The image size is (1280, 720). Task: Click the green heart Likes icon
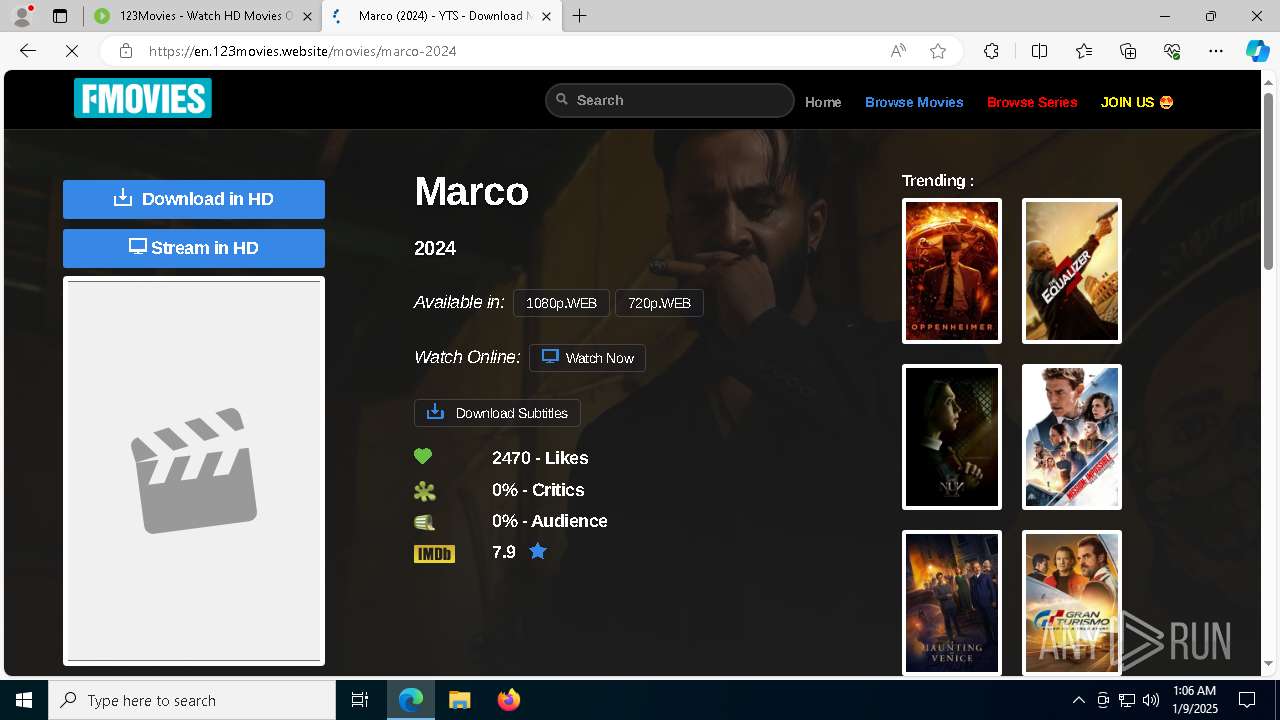tap(423, 457)
